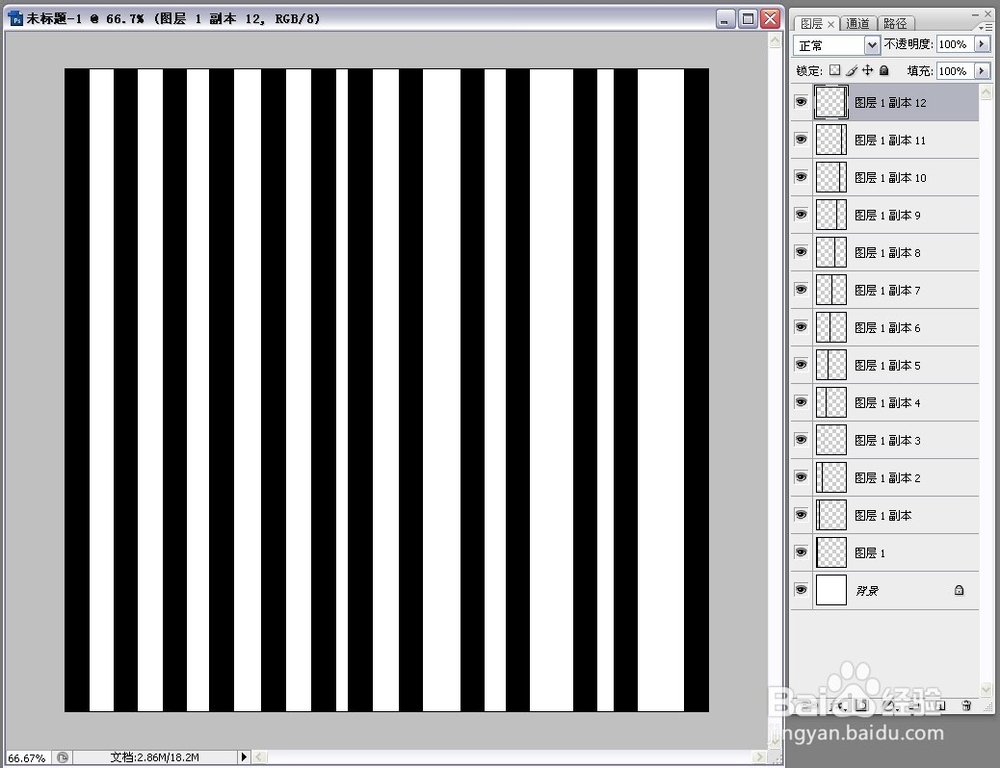
Task: Click the 文档:2.86M/18.2M status text
Action: pos(155,757)
